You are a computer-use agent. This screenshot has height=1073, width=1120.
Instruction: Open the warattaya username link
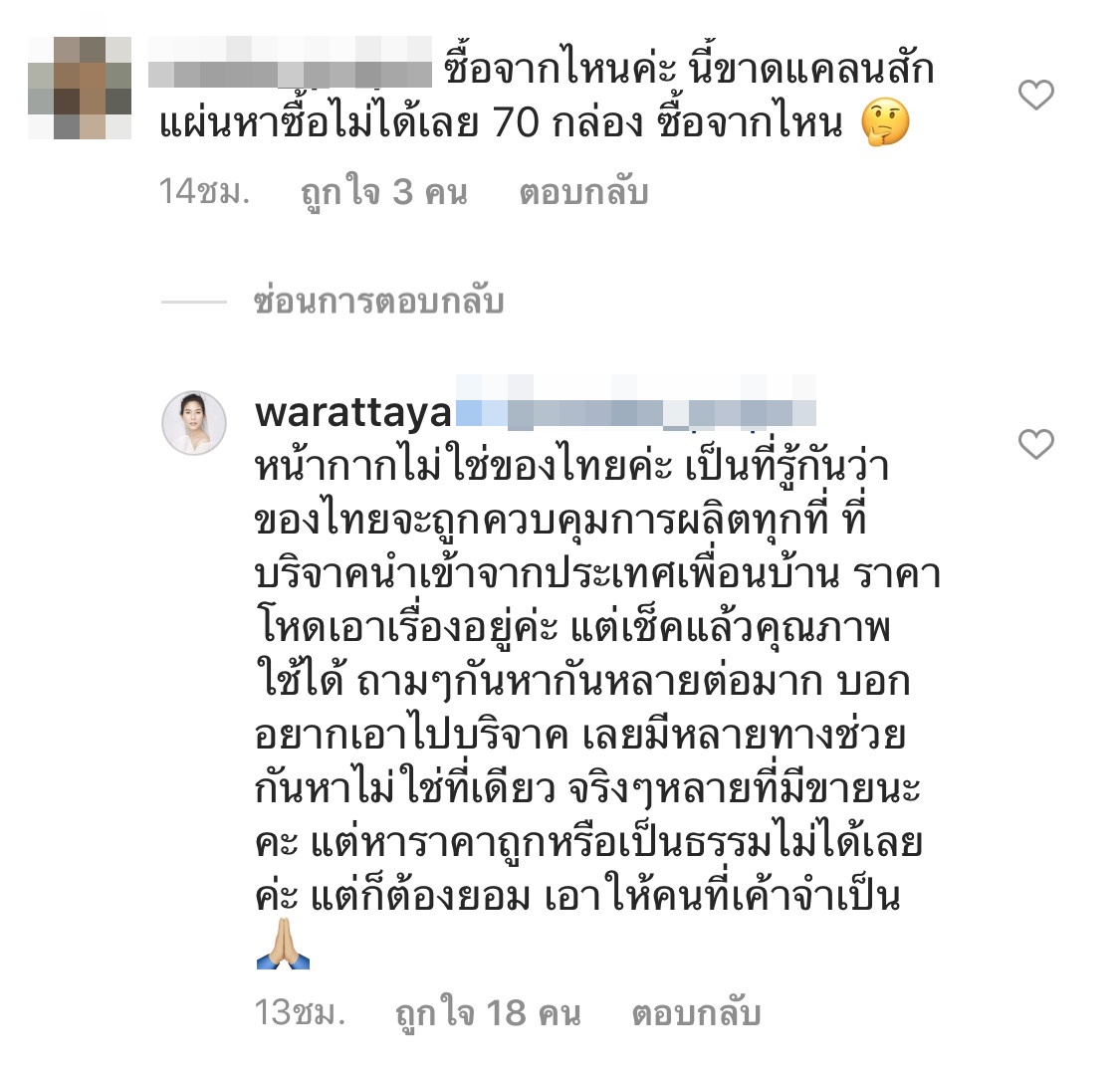[x=353, y=413]
